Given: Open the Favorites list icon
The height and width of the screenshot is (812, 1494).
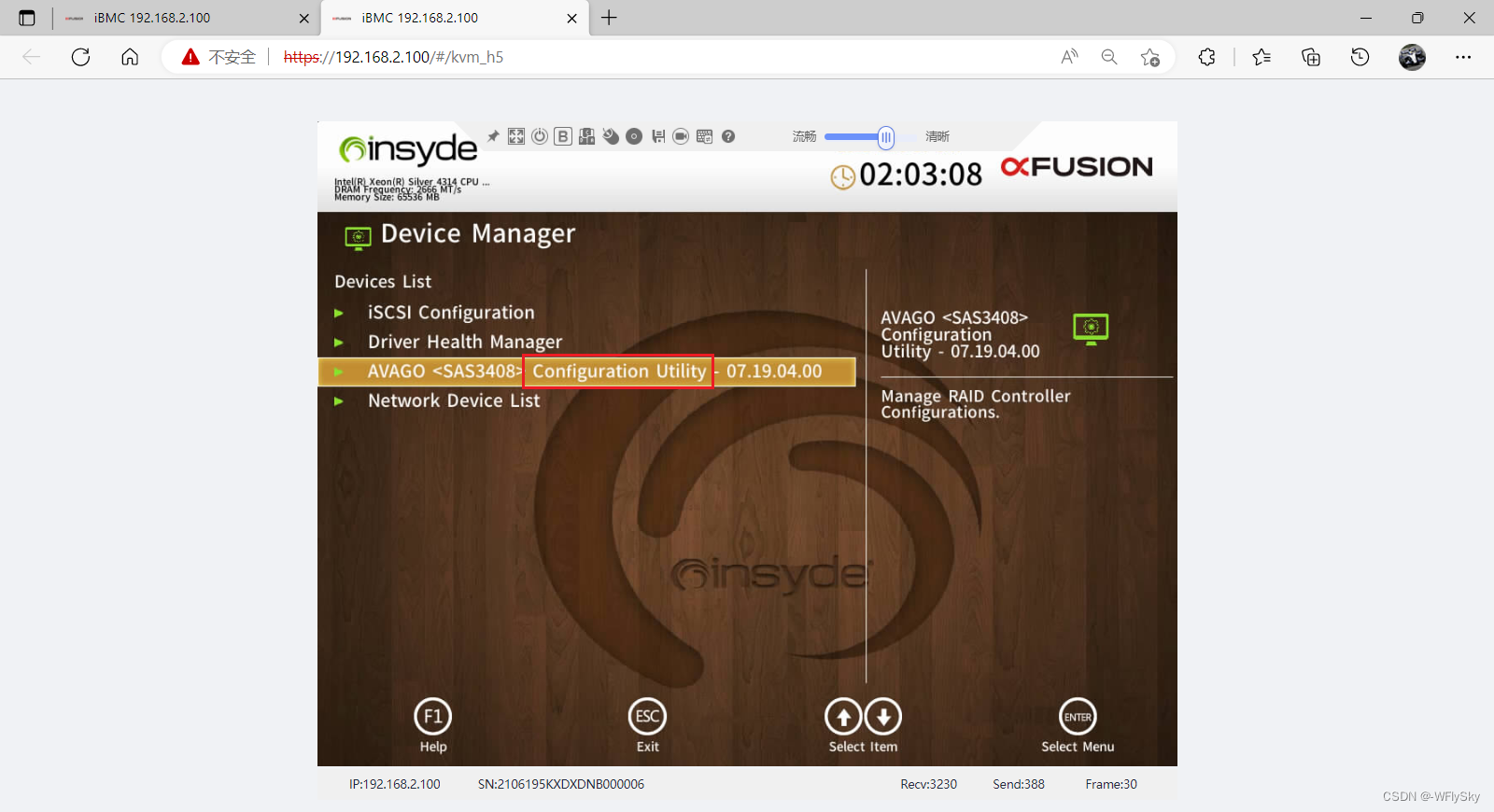Looking at the screenshot, I should (1261, 57).
